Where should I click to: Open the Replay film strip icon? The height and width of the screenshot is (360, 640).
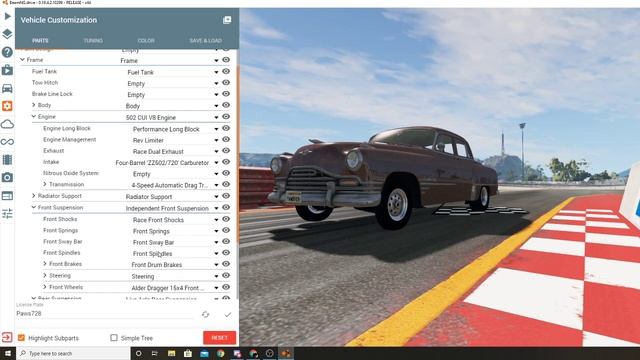coord(7,160)
